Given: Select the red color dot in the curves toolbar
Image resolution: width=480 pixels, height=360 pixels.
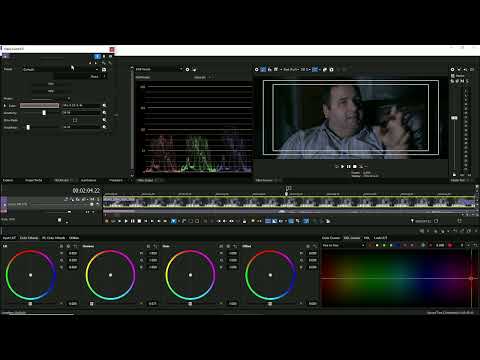Looking at the screenshot, I should point(450,245).
